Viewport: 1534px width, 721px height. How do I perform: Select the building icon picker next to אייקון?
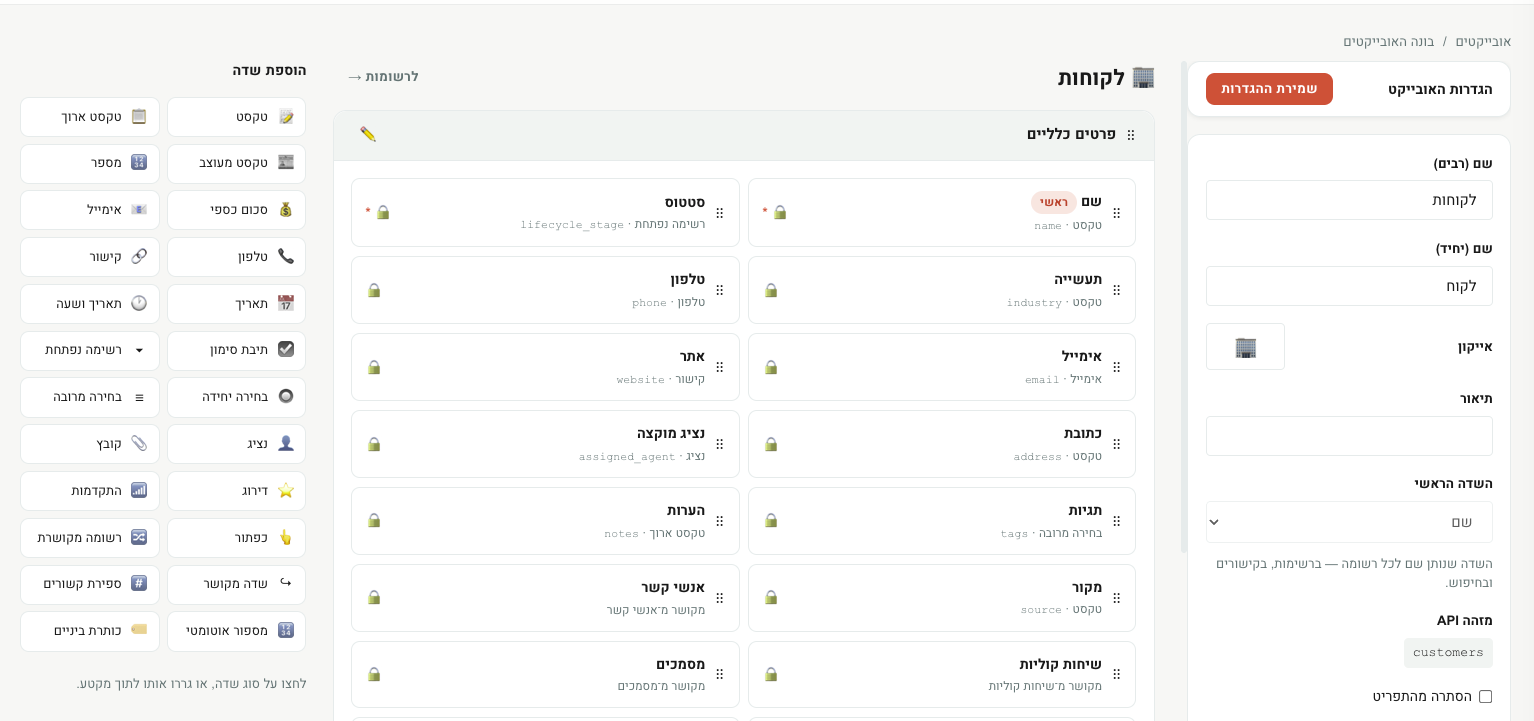pyautogui.click(x=1245, y=347)
